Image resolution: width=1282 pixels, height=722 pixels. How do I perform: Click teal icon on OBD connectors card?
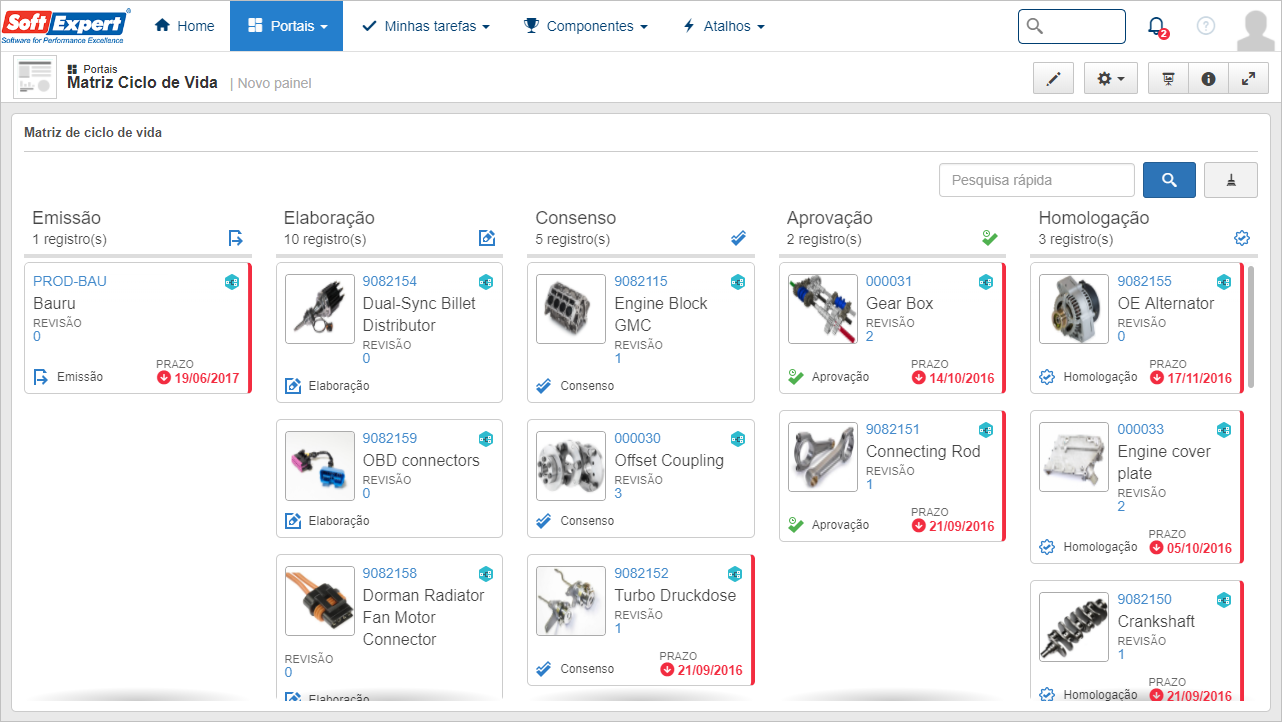click(x=486, y=439)
